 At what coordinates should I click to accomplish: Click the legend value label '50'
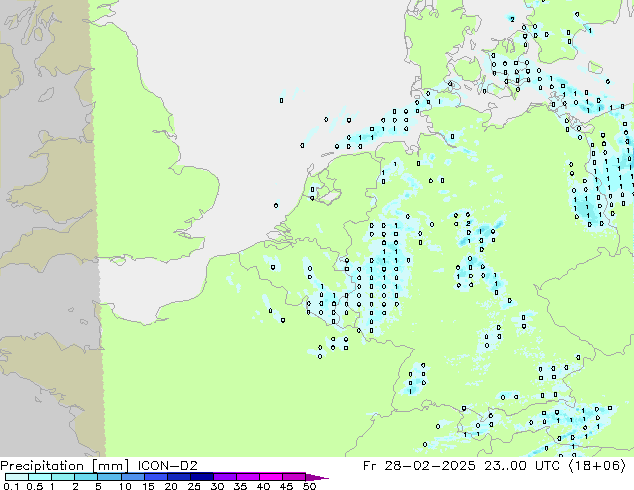pyautogui.click(x=309, y=486)
